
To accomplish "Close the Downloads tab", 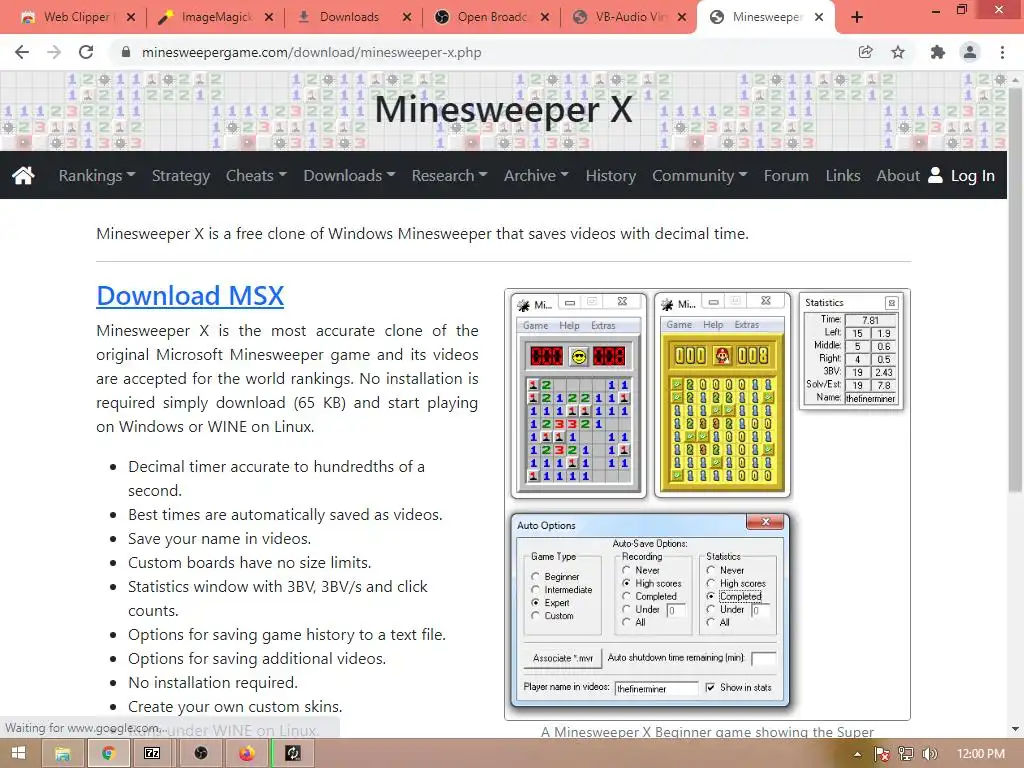I will click(407, 18).
